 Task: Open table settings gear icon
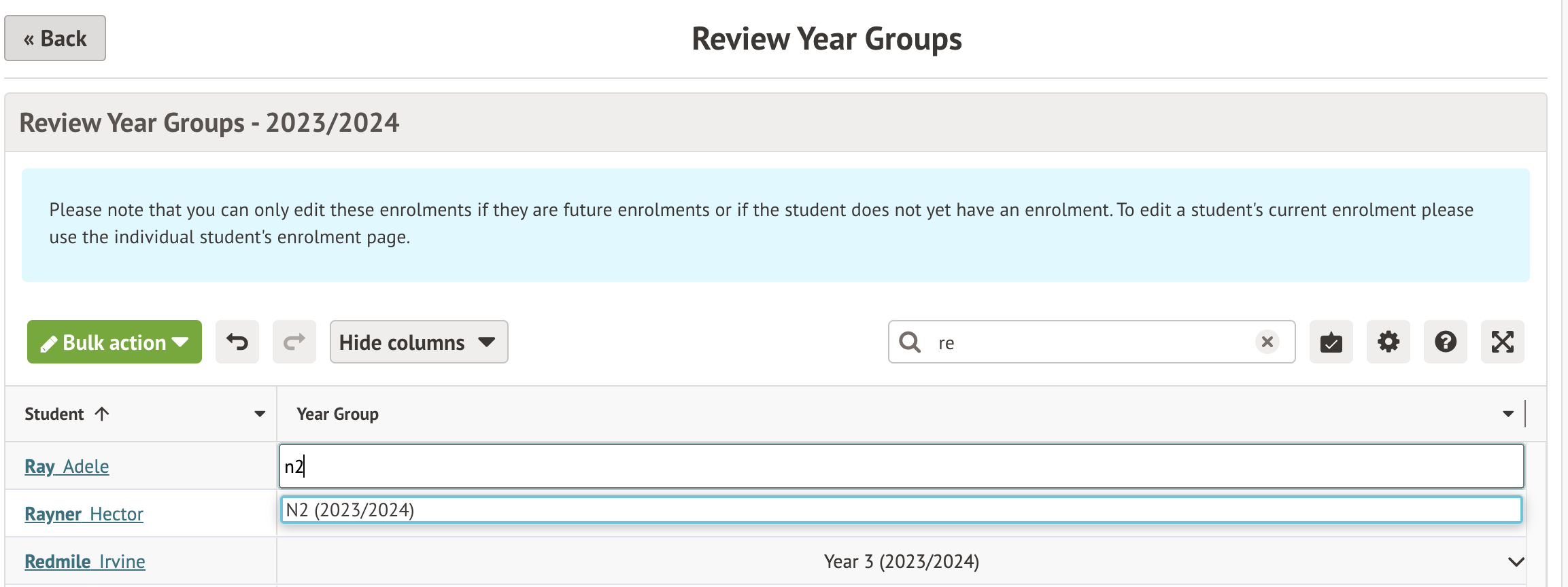1388,342
